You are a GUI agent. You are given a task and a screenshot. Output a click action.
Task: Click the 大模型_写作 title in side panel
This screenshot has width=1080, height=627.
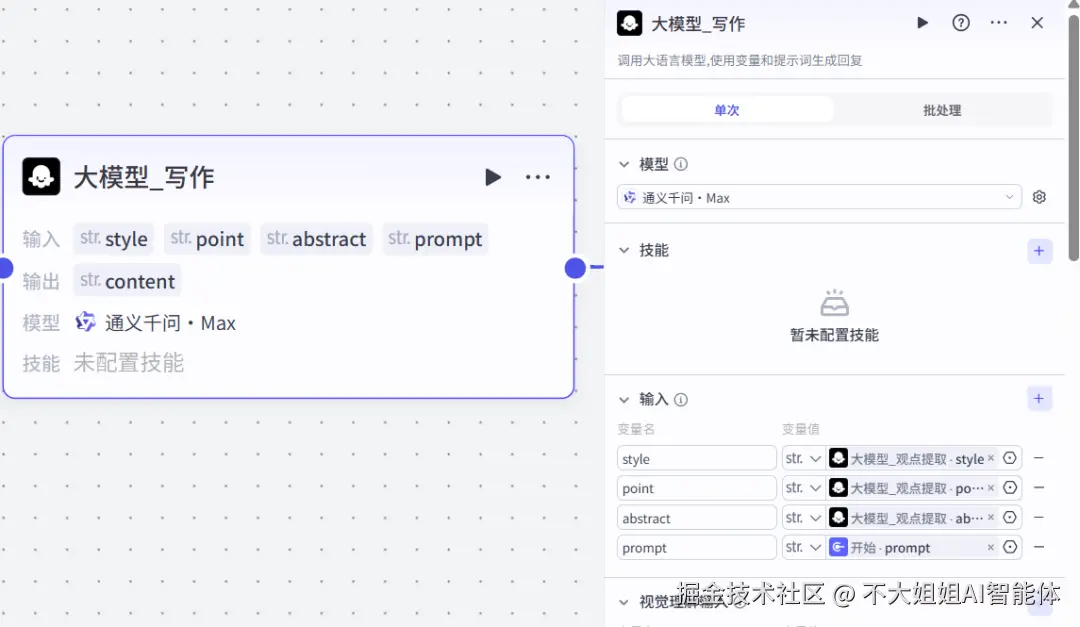pyautogui.click(x=698, y=24)
